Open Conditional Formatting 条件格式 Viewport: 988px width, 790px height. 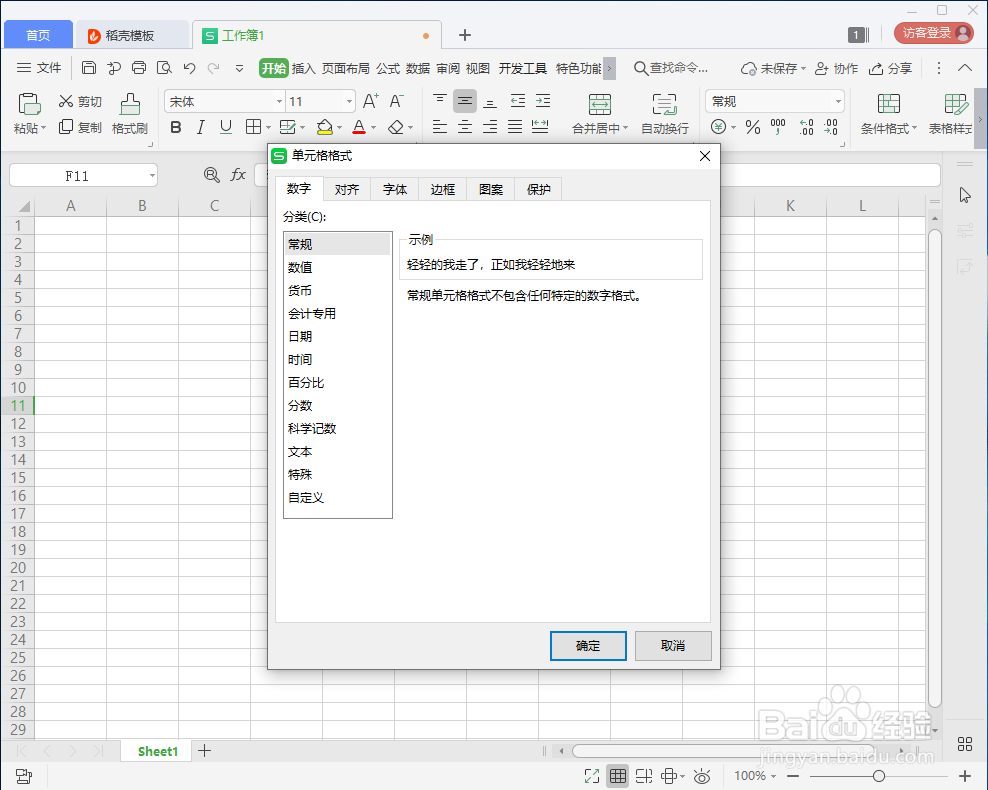click(x=888, y=114)
